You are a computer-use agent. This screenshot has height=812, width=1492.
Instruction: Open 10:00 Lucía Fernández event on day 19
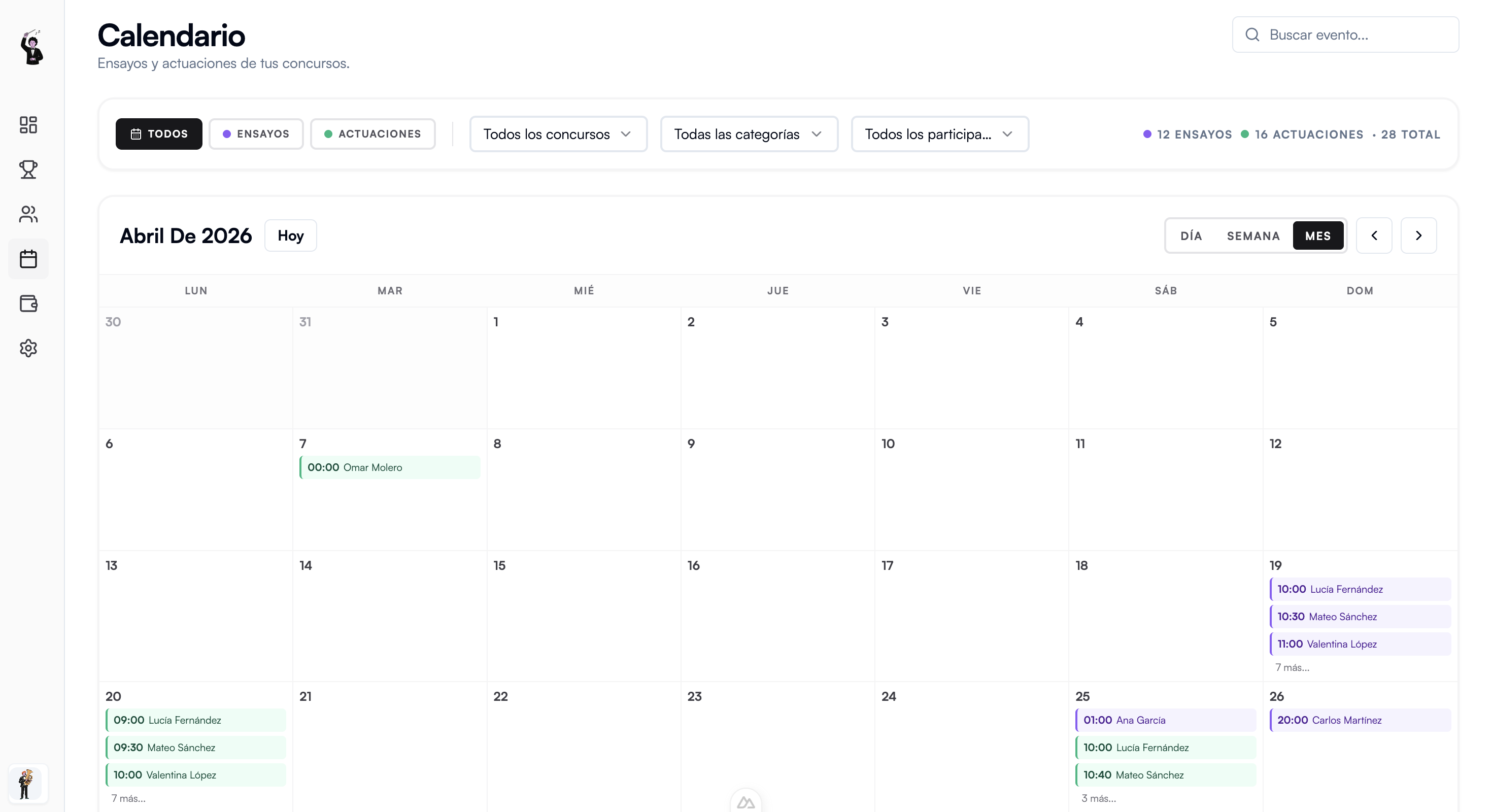click(x=1360, y=589)
